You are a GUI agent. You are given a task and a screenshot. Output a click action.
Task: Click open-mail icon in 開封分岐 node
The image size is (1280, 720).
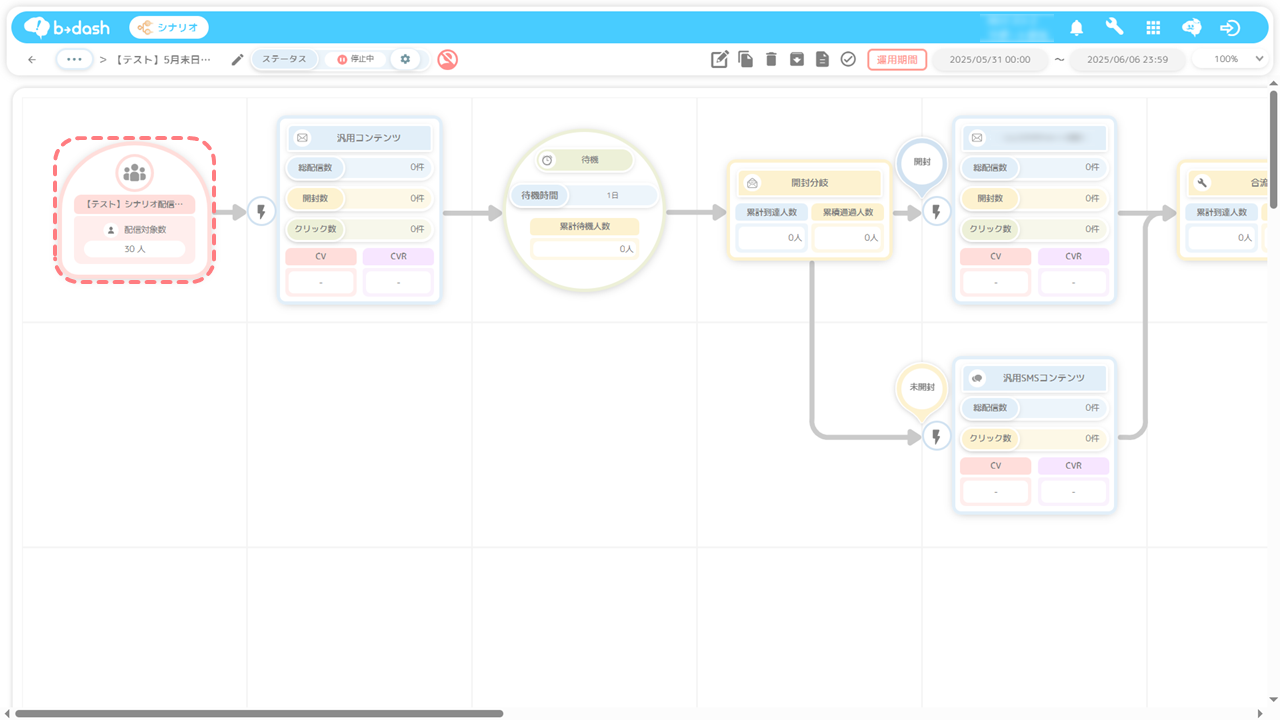coord(752,183)
